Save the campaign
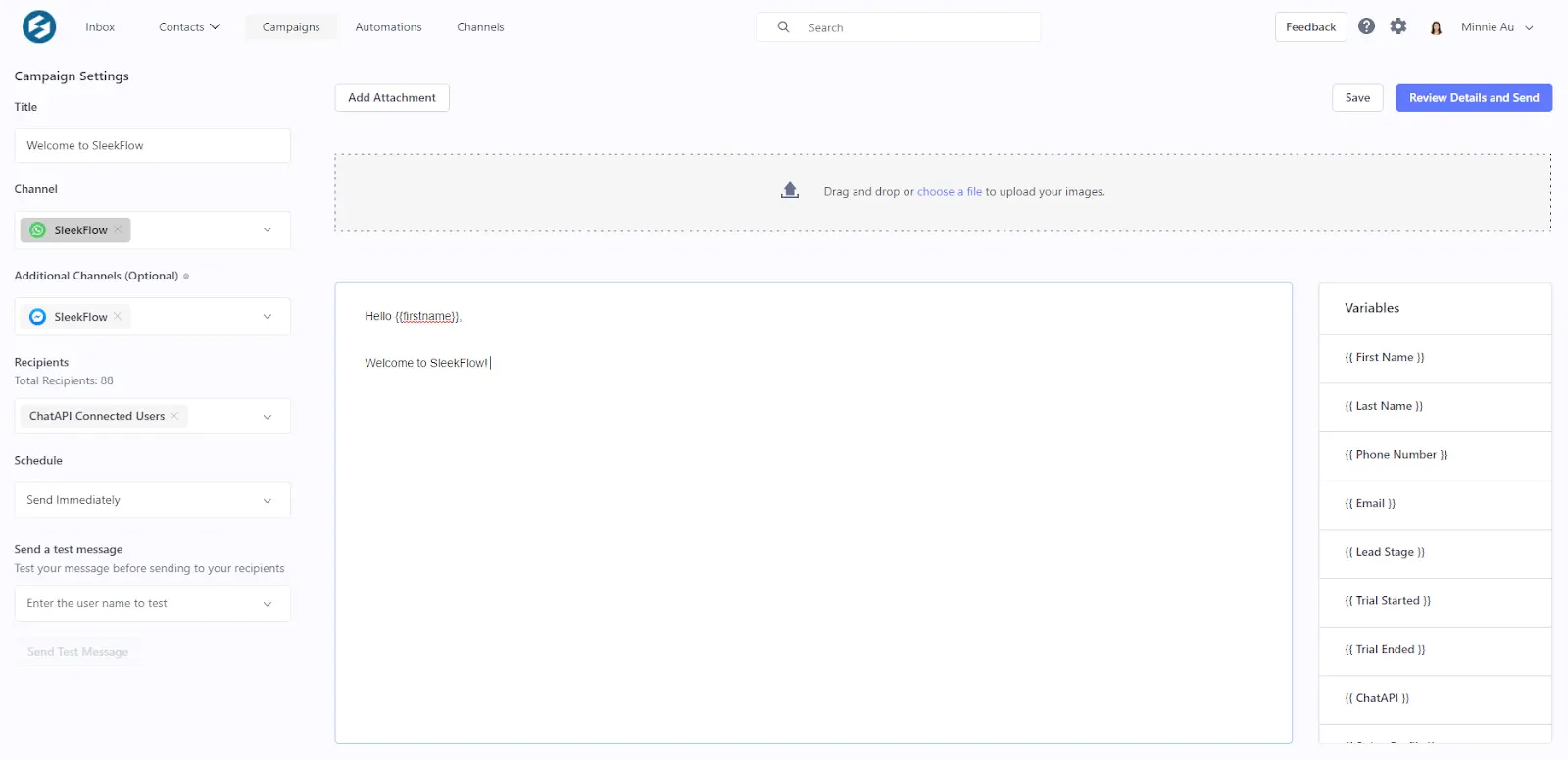 [x=1357, y=98]
